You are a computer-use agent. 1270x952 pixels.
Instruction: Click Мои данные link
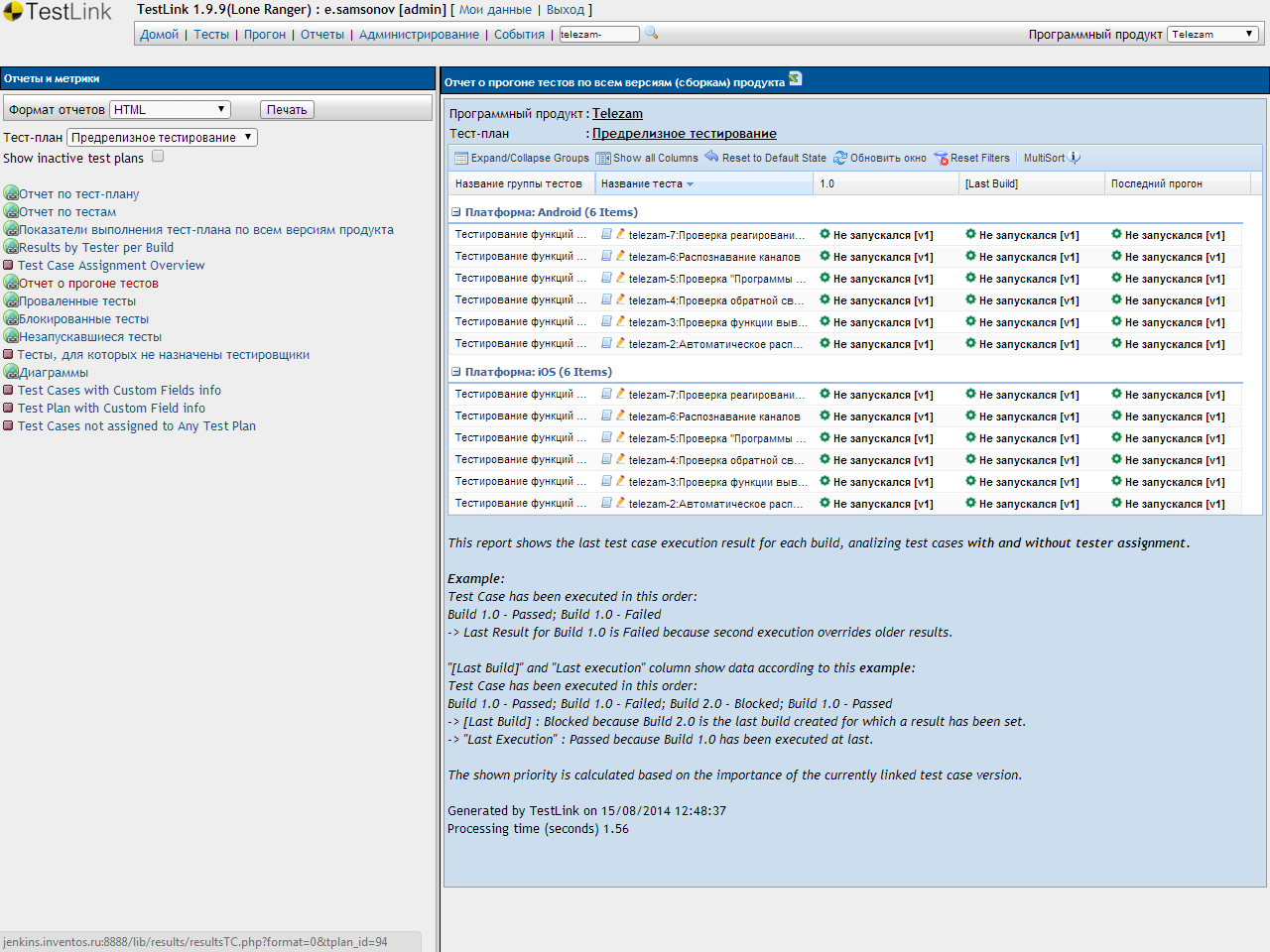coord(495,9)
